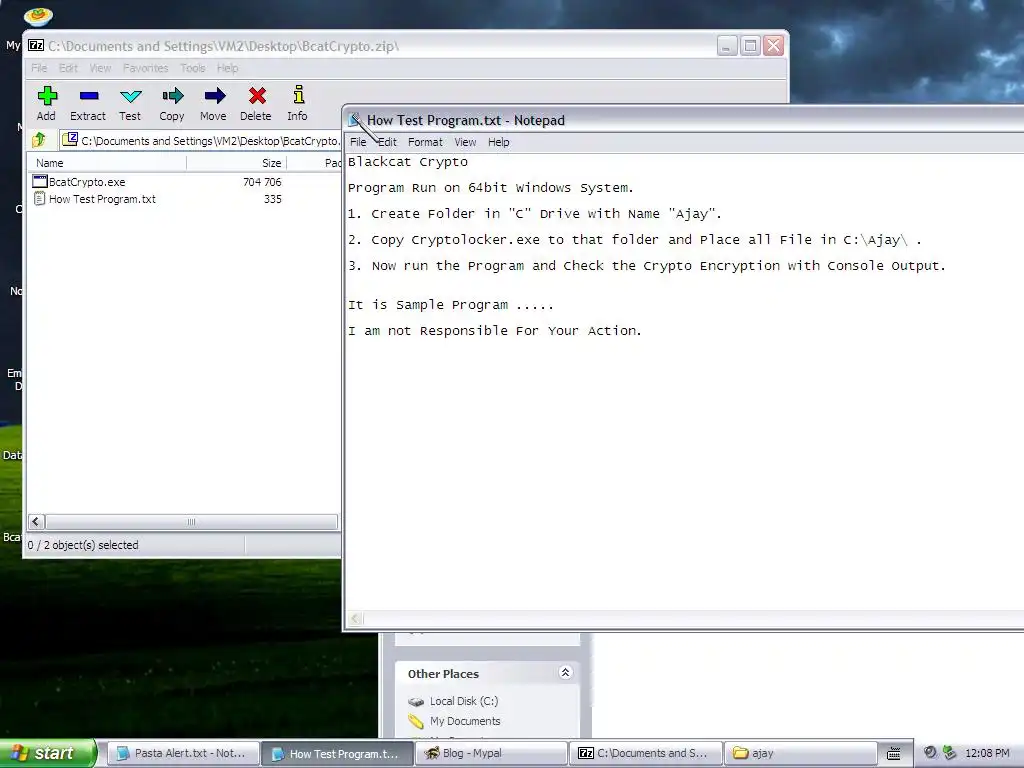Open Local Disk (C:) link
The image size is (1024, 768).
point(464,701)
